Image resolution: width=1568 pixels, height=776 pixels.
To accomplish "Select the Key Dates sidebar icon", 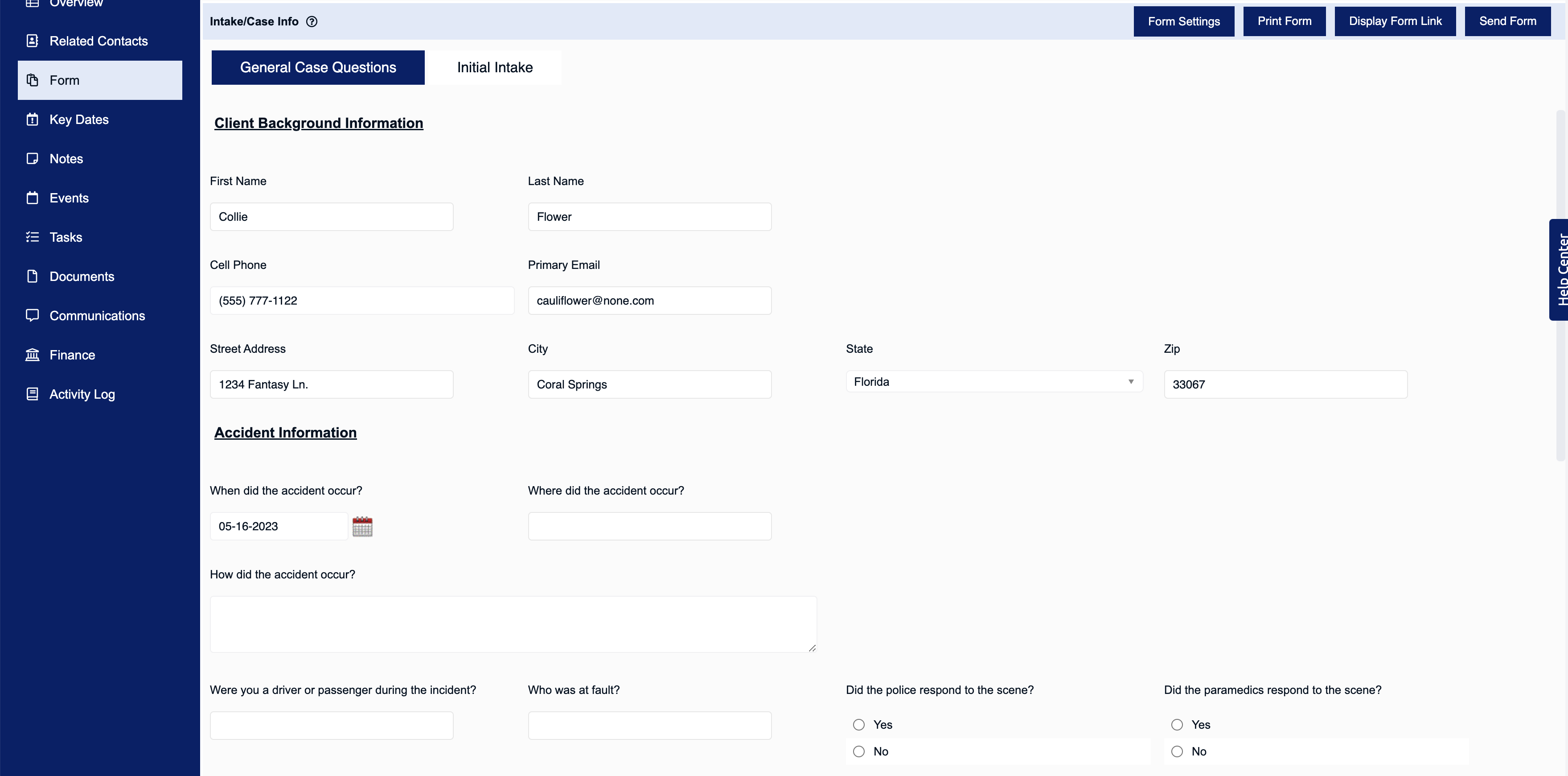I will (x=33, y=120).
